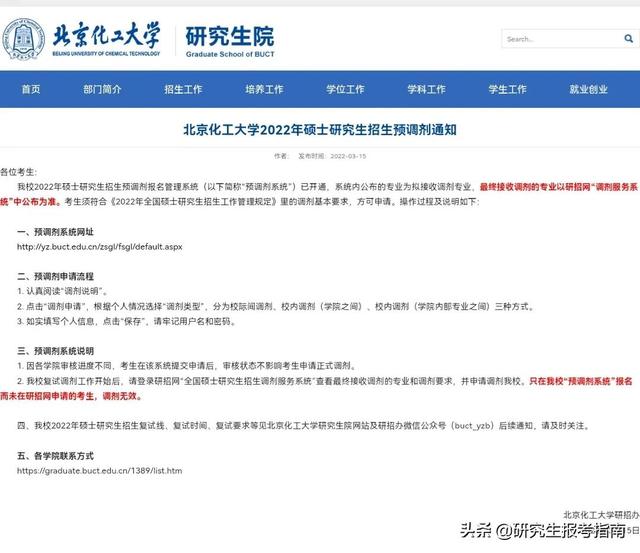Click the line 1. 认真阅读“调剂说明”

click(62, 291)
